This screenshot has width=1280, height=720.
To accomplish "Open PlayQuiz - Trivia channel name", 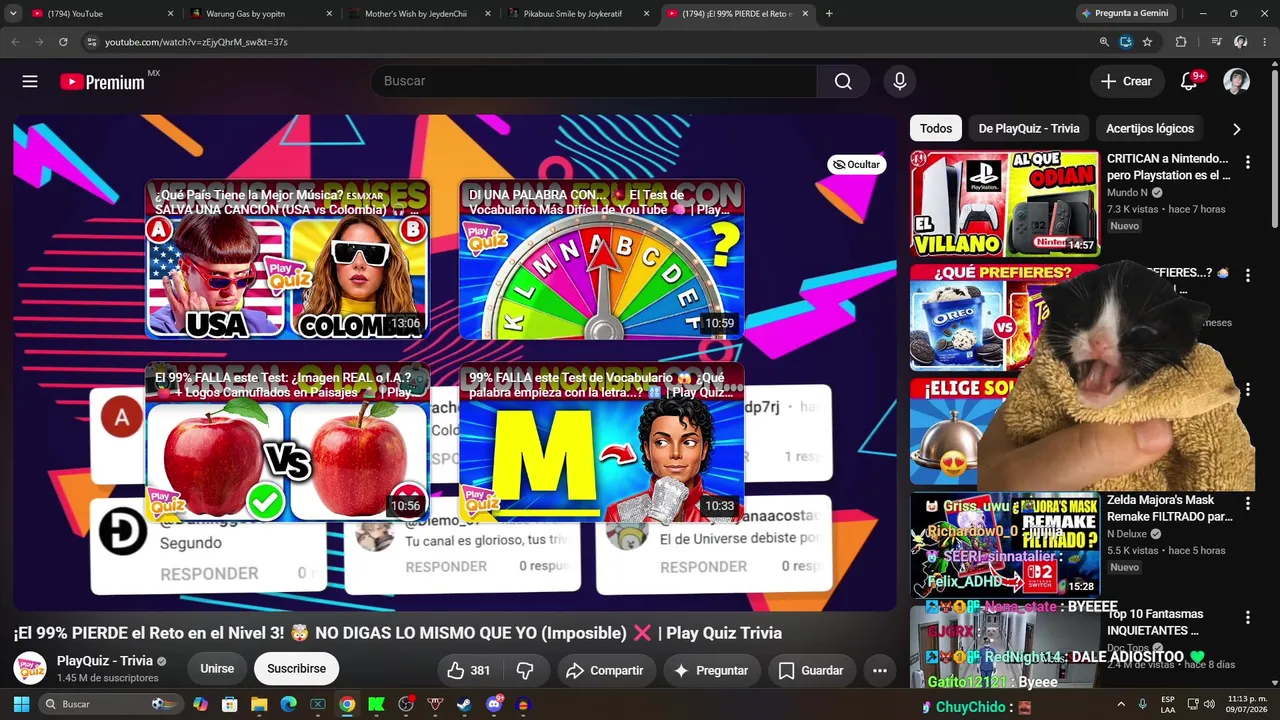I will coord(105,661).
